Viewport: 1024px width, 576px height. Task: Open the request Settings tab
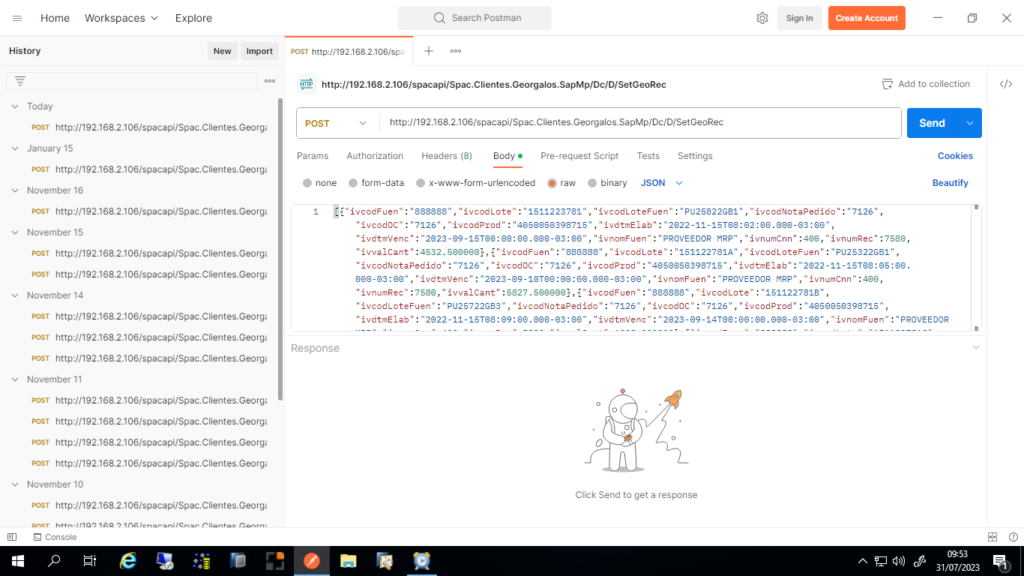[x=695, y=156]
